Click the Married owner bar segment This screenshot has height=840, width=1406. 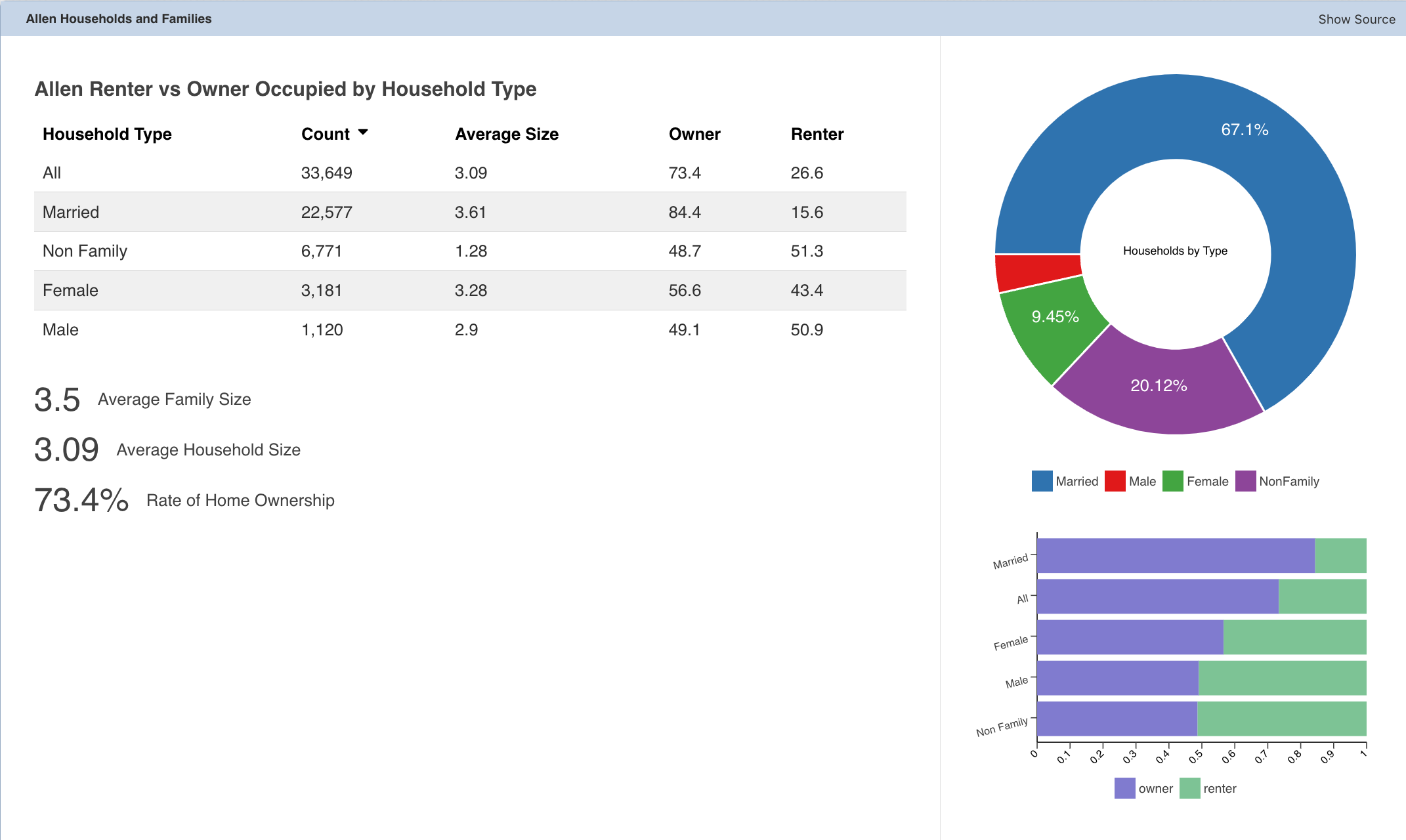tap(1175, 556)
